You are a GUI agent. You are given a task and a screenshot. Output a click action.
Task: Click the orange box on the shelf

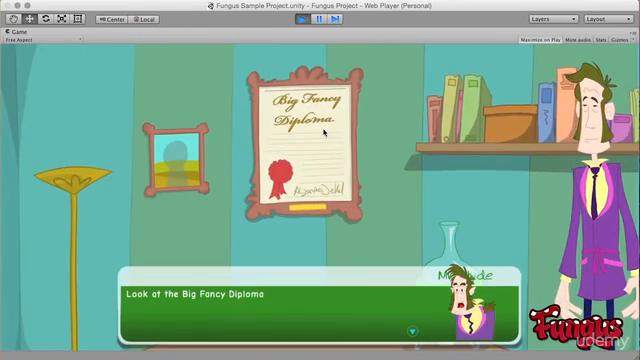click(510, 124)
